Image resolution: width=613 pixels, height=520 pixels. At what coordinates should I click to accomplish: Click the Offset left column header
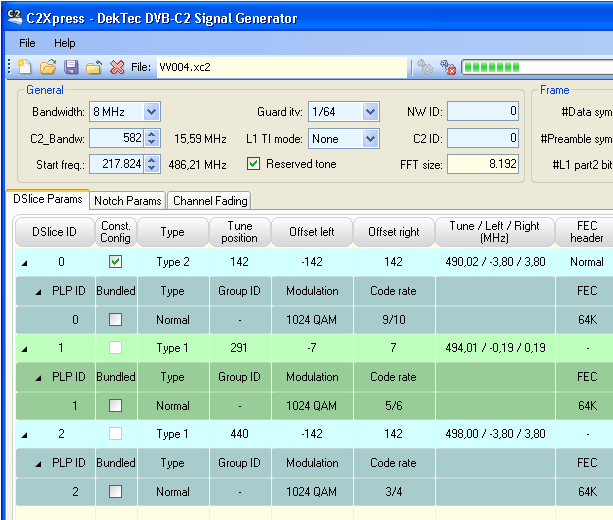coord(312,232)
